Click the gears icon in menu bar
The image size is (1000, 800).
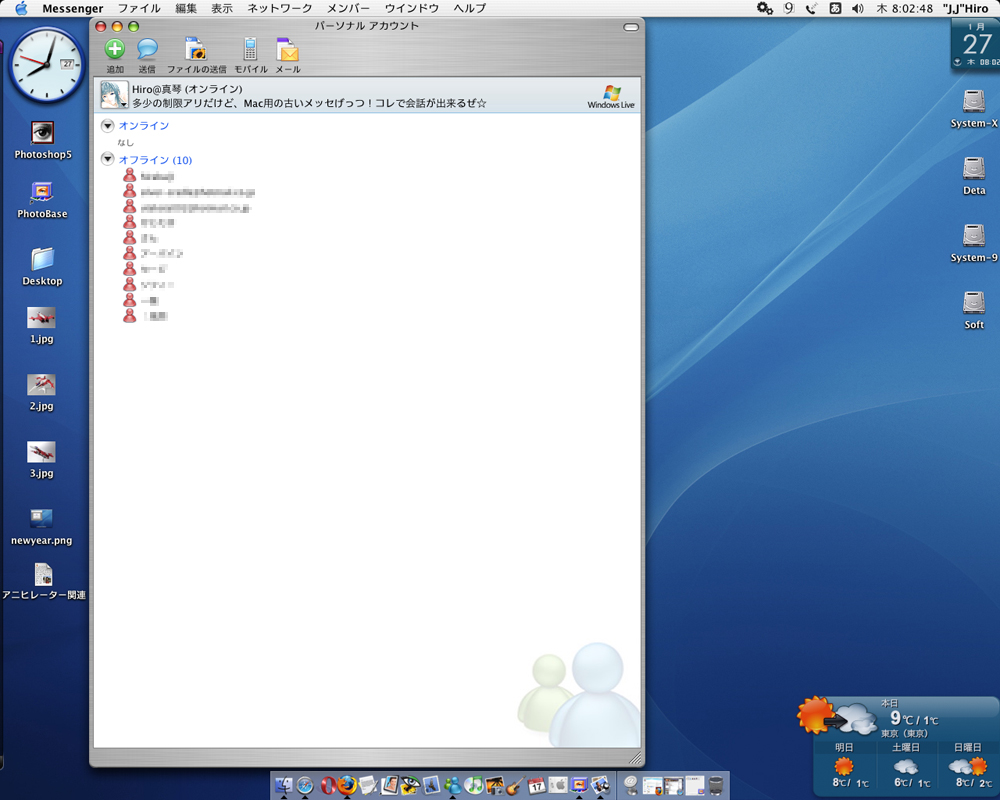pos(765,8)
